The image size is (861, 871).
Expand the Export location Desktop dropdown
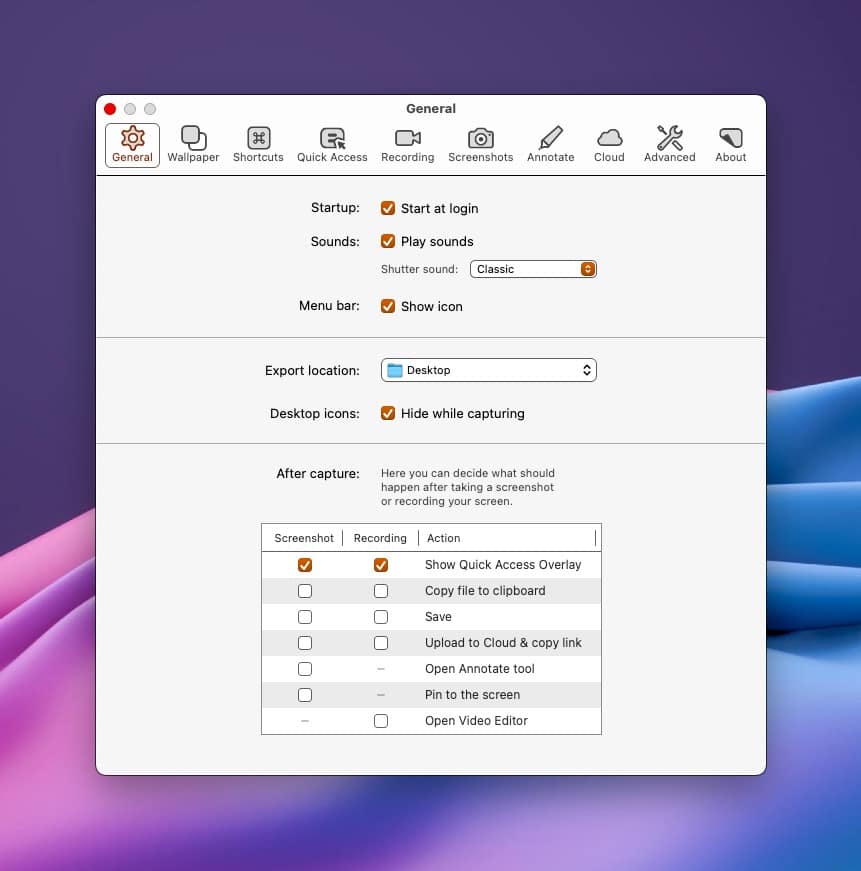[x=488, y=371]
